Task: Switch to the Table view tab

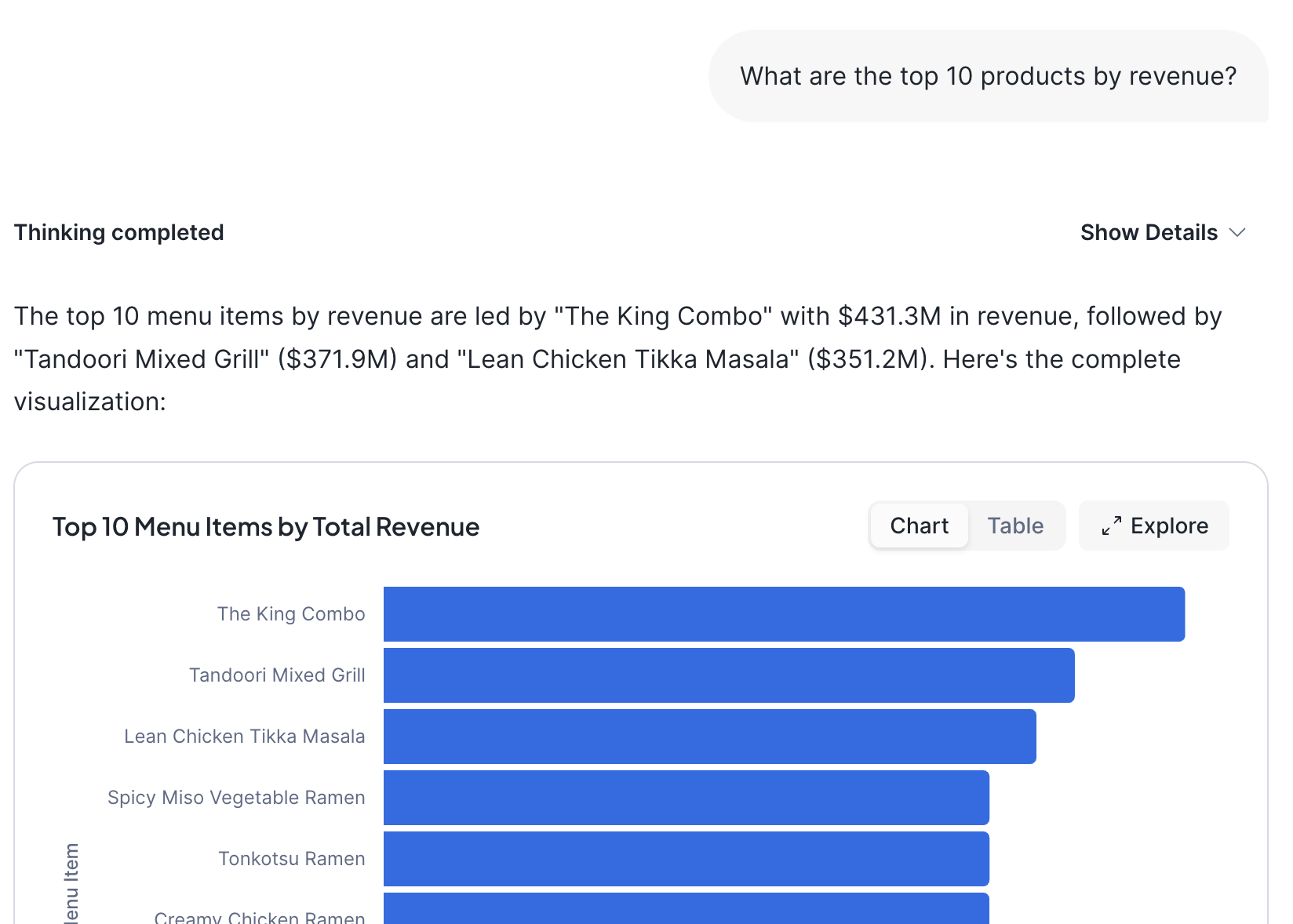Action: click(x=1015, y=526)
